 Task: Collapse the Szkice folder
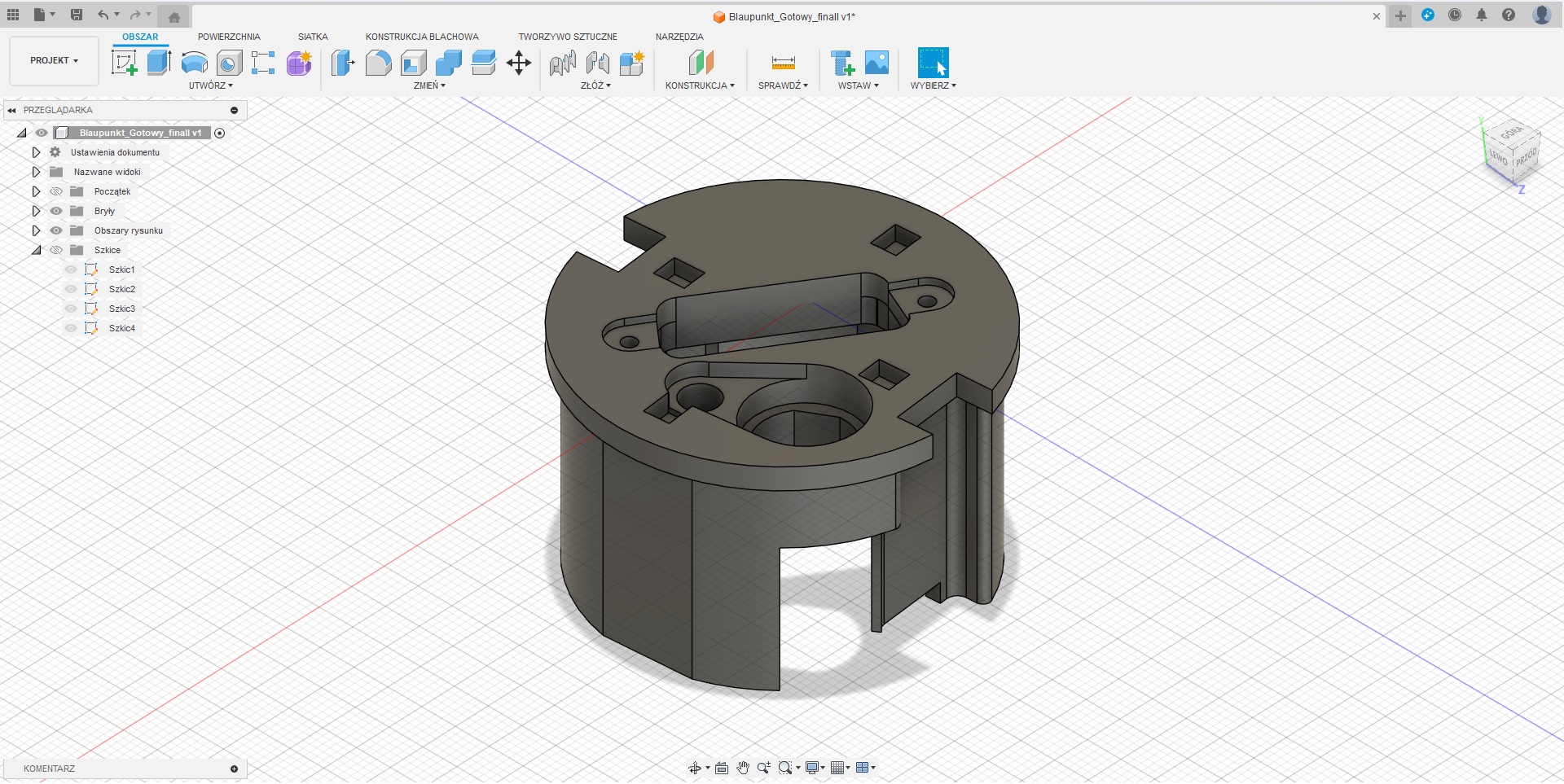coord(36,250)
